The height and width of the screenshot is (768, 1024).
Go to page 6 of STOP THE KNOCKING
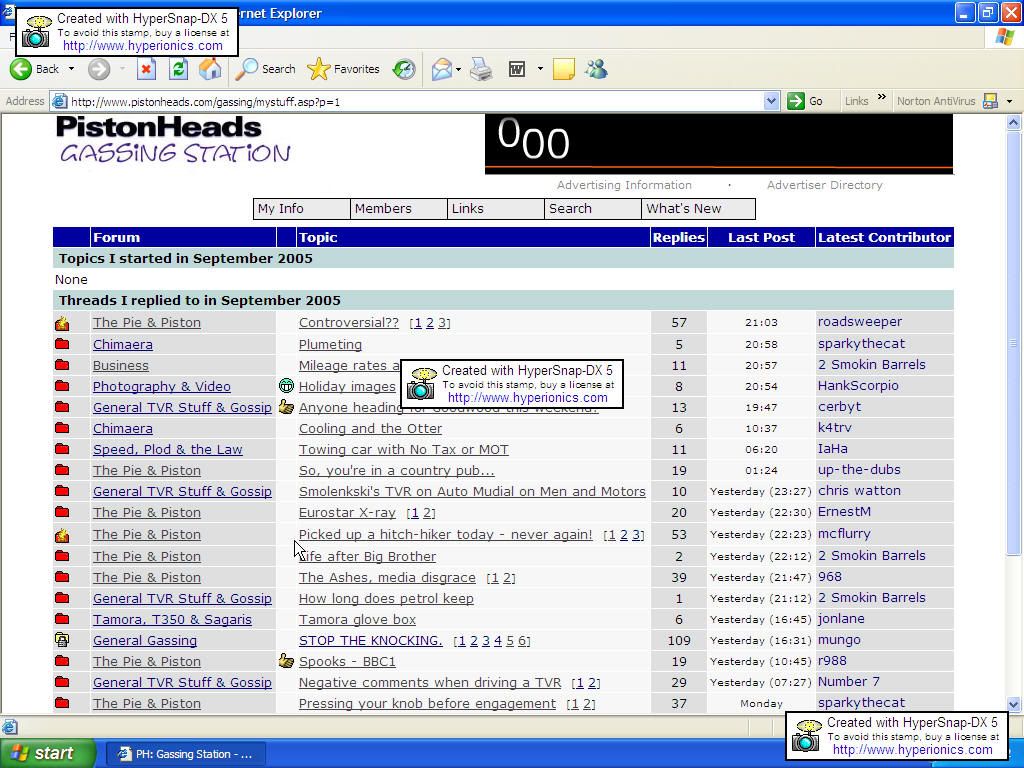523,640
